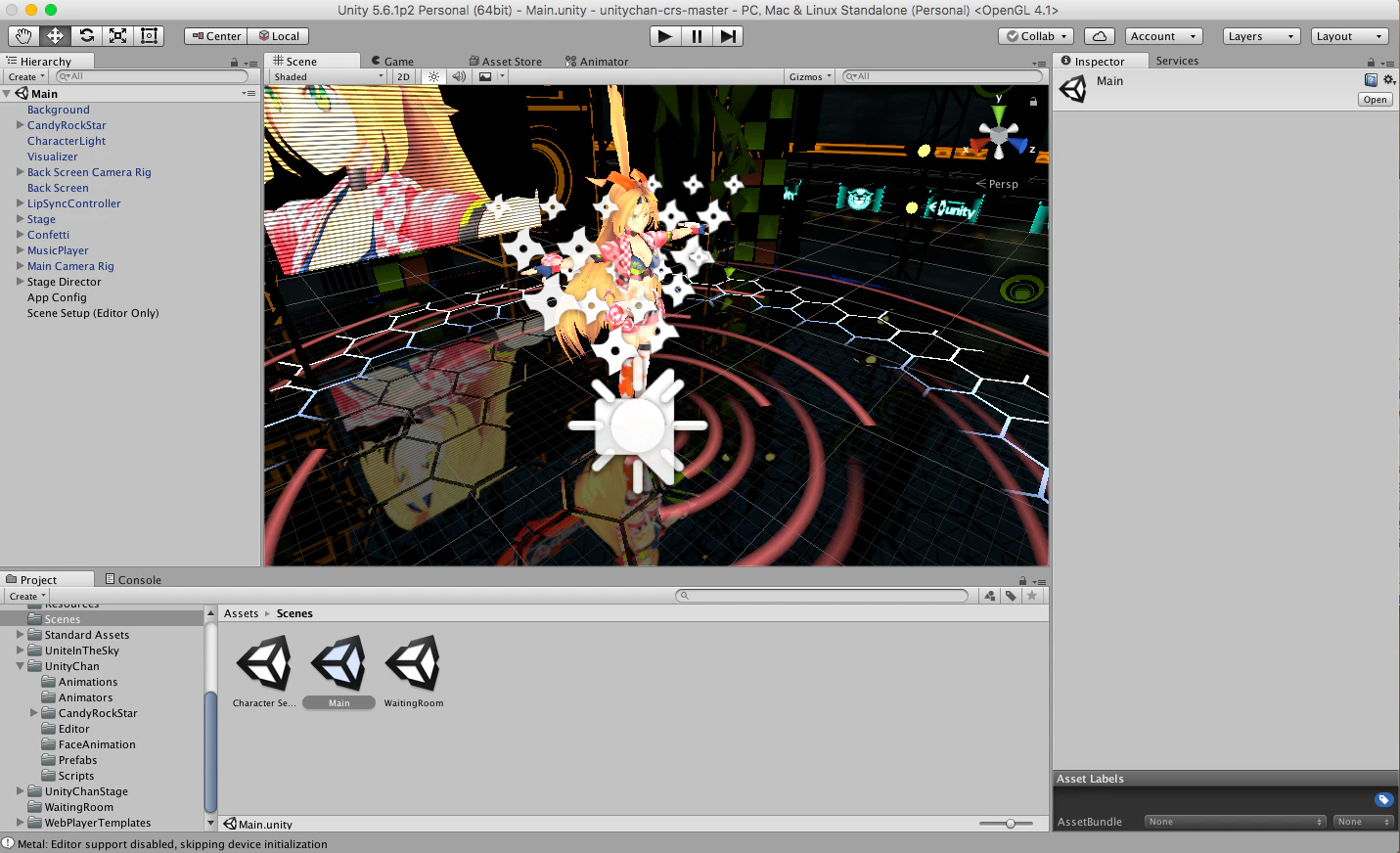Image resolution: width=1400 pixels, height=853 pixels.
Task: Select the Scale tool
Action: click(117, 36)
